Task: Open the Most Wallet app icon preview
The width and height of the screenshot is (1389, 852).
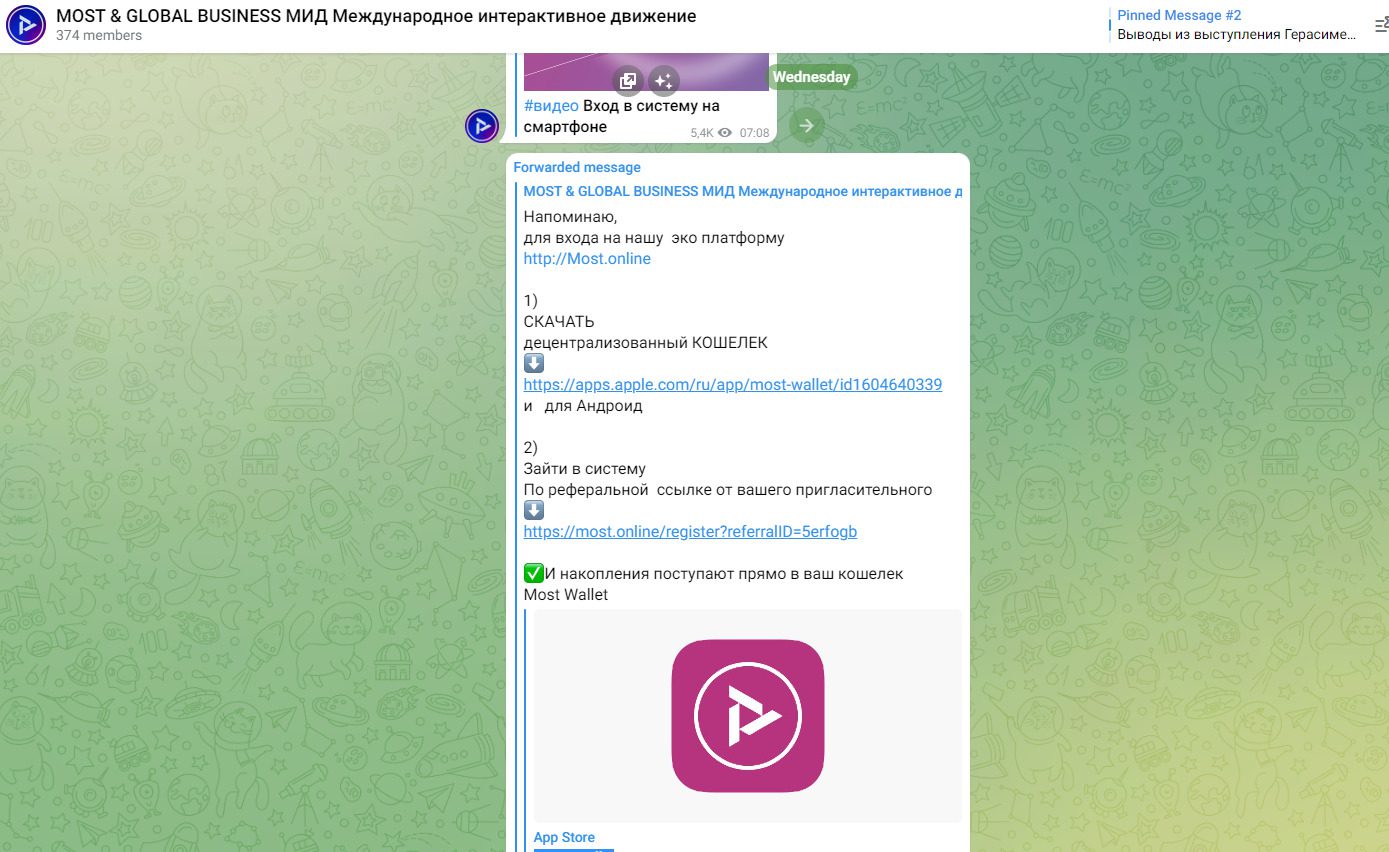Action: (x=747, y=716)
